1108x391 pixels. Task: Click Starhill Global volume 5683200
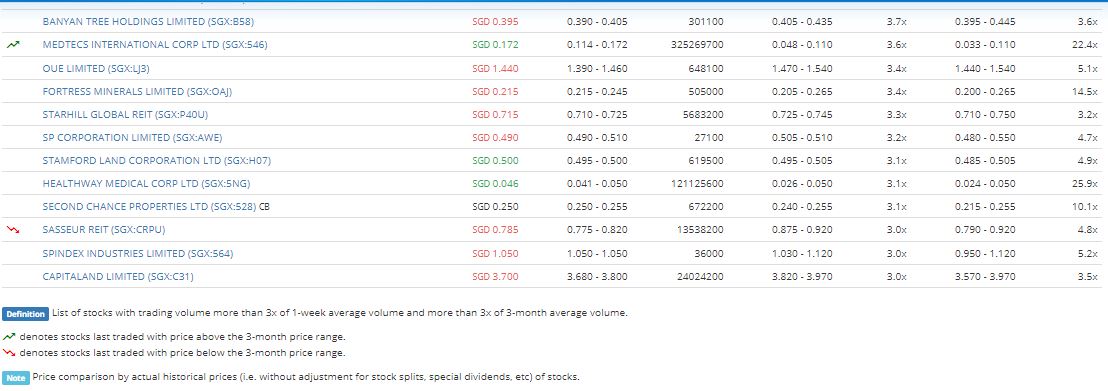click(702, 115)
